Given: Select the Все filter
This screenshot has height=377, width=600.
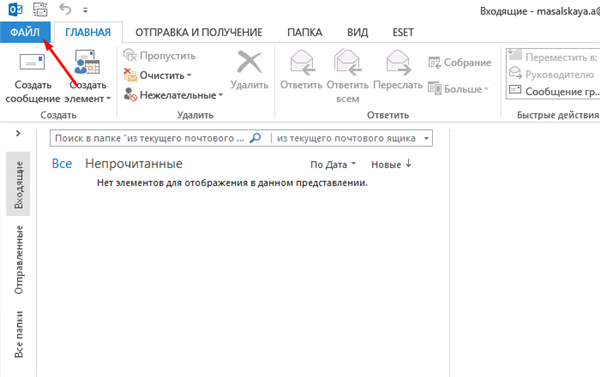Looking at the screenshot, I should point(62,164).
